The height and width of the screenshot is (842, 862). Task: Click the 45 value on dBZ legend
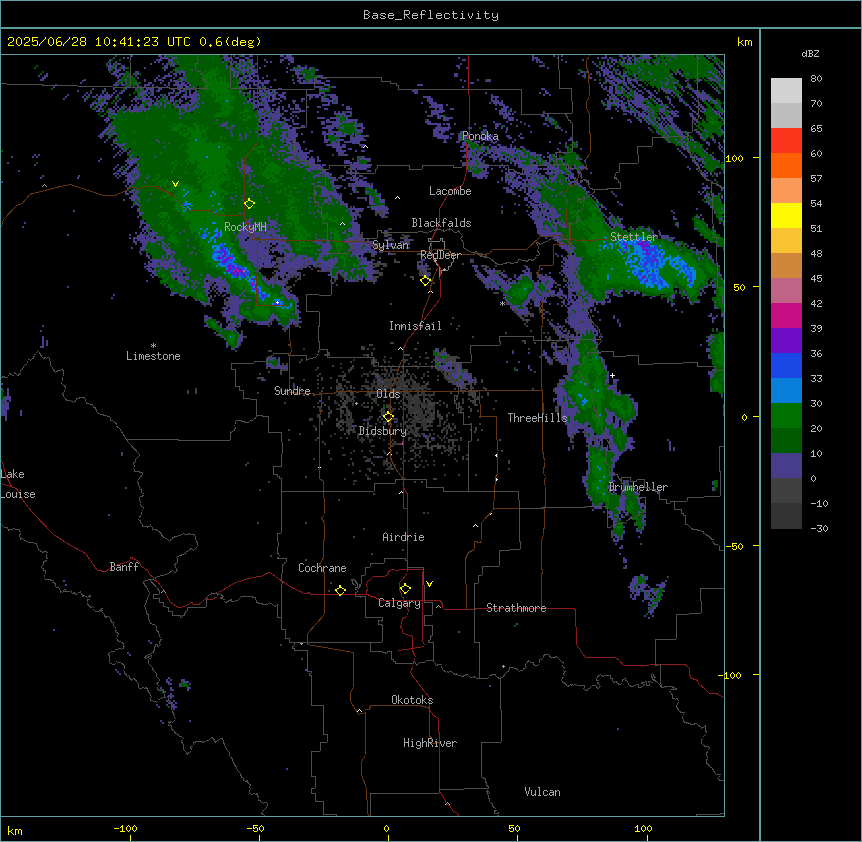[816, 278]
